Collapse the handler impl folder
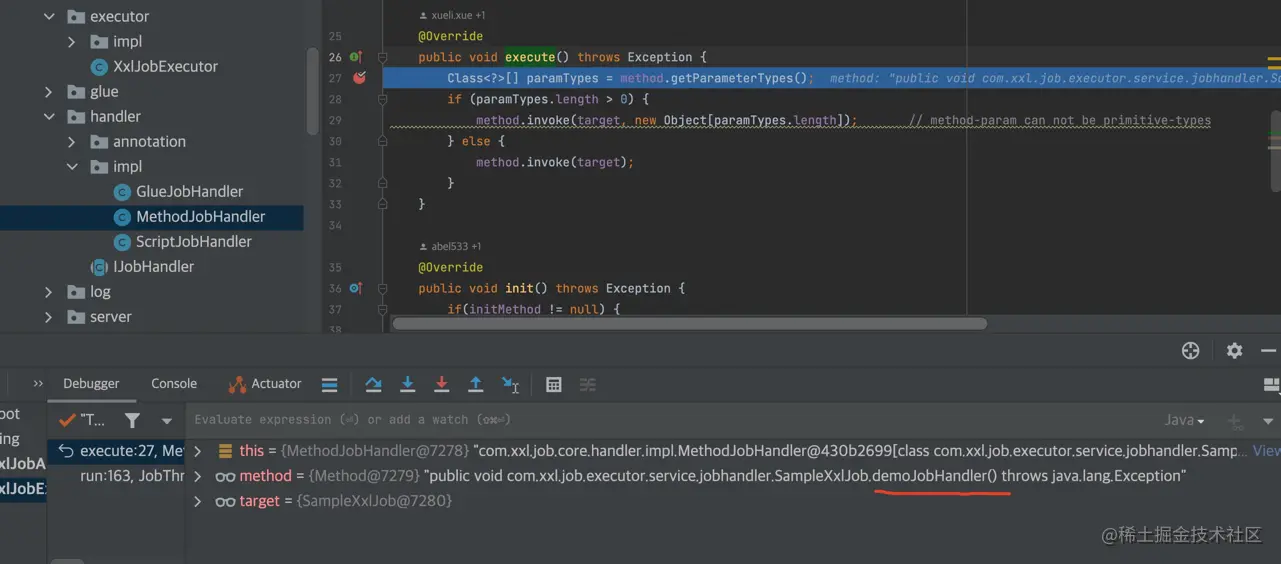Viewport: 1281px width, 564px height. click(72, 167)
